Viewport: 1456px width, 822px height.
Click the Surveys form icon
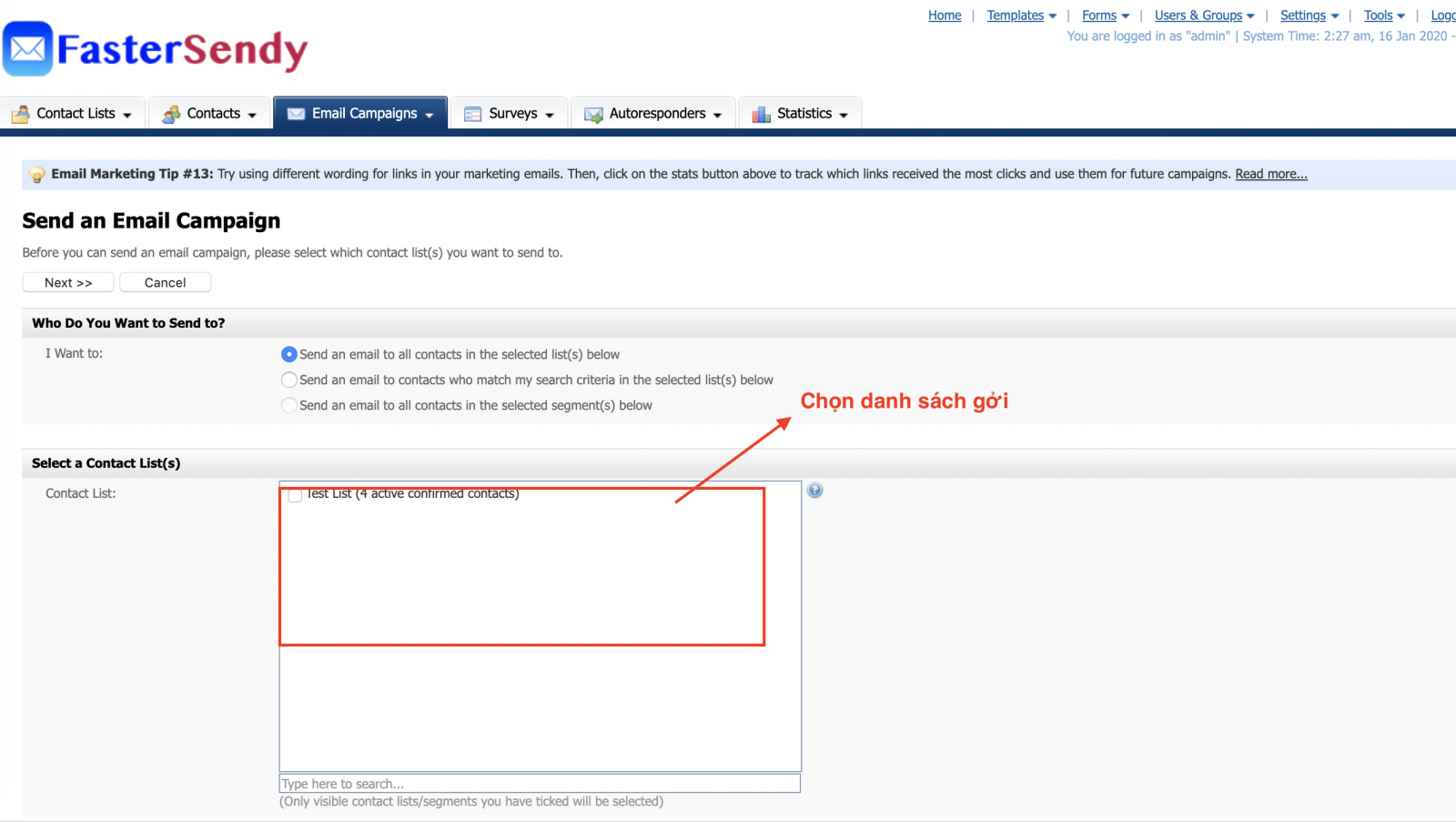[472, 114]
